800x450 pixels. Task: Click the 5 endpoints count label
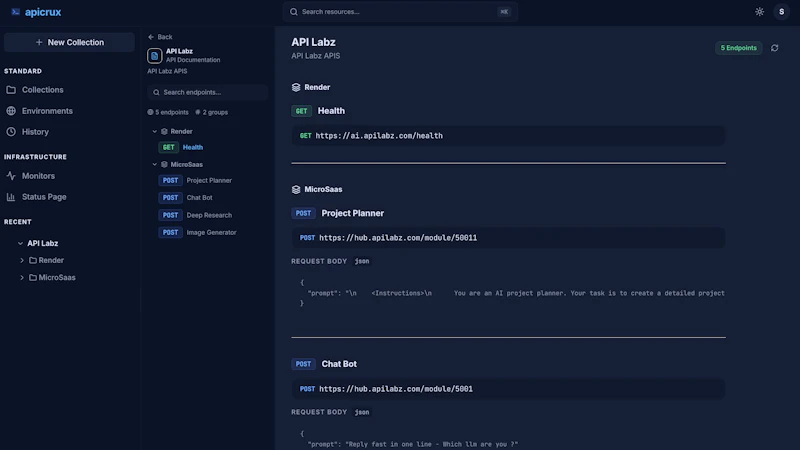(168, 112)
